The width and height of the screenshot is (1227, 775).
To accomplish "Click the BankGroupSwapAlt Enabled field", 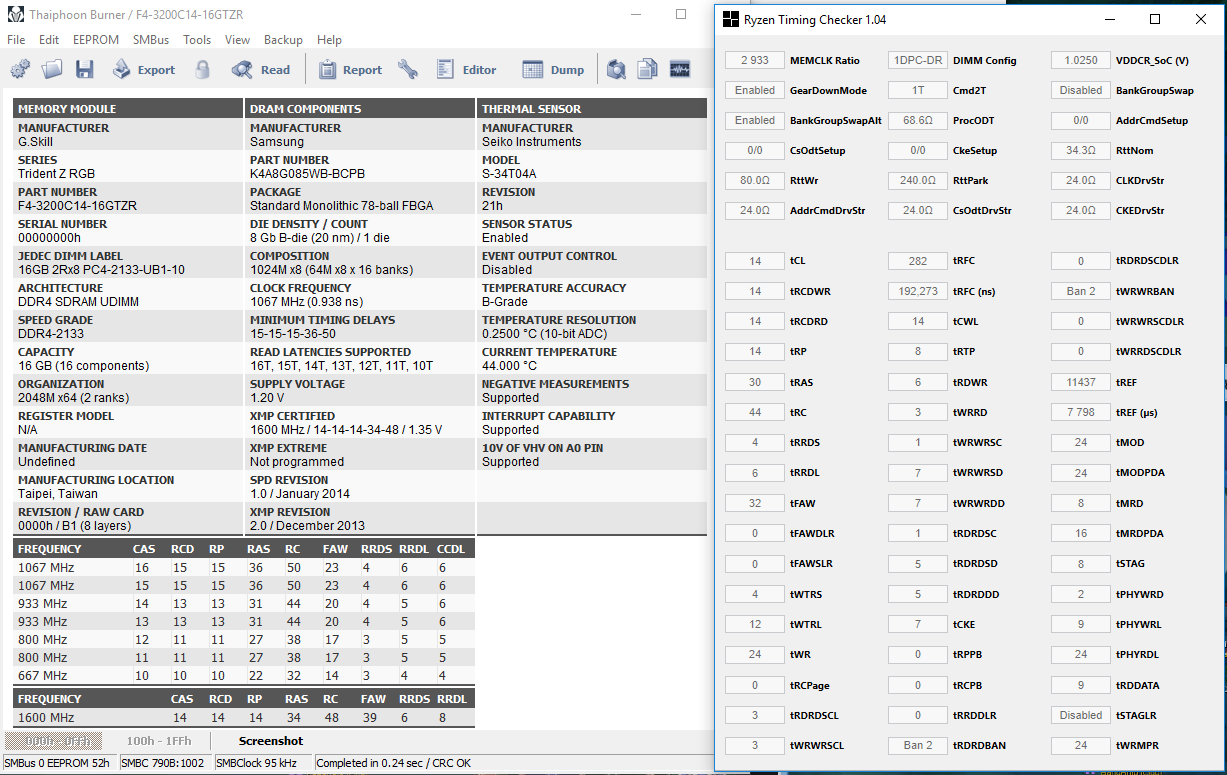I will pos(755,120).
